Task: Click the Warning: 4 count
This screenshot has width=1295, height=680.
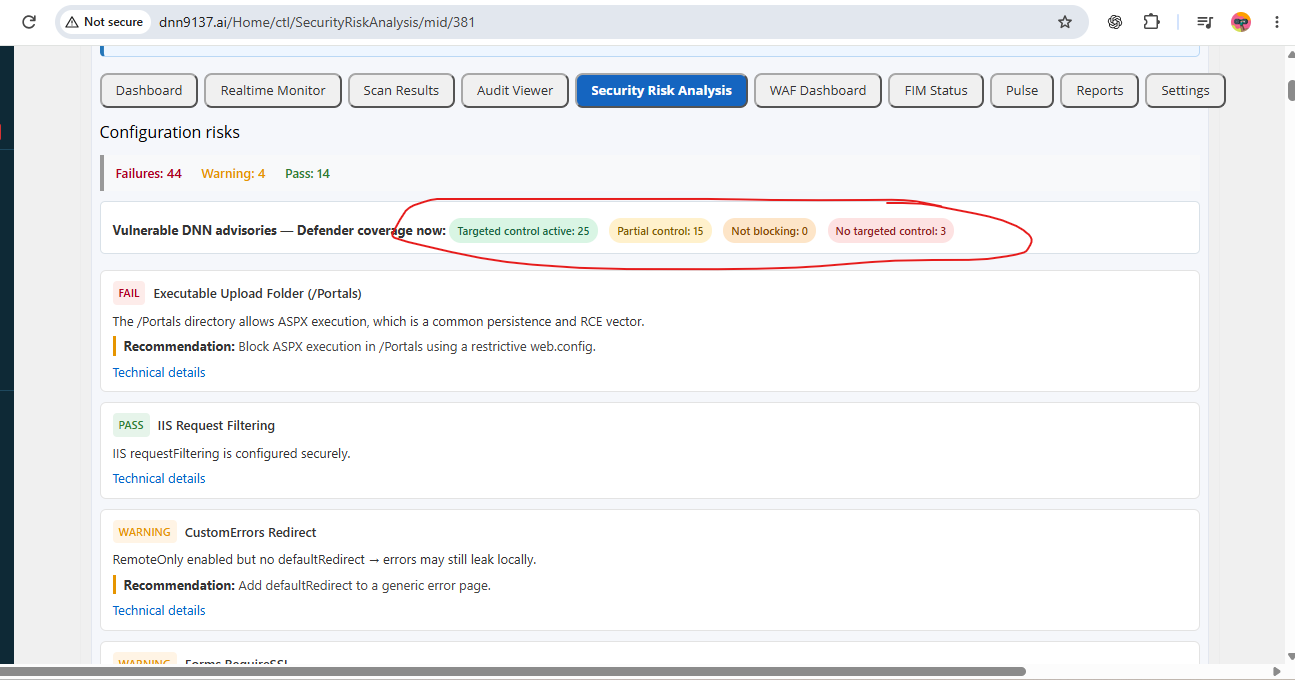Action: (233, 174)
